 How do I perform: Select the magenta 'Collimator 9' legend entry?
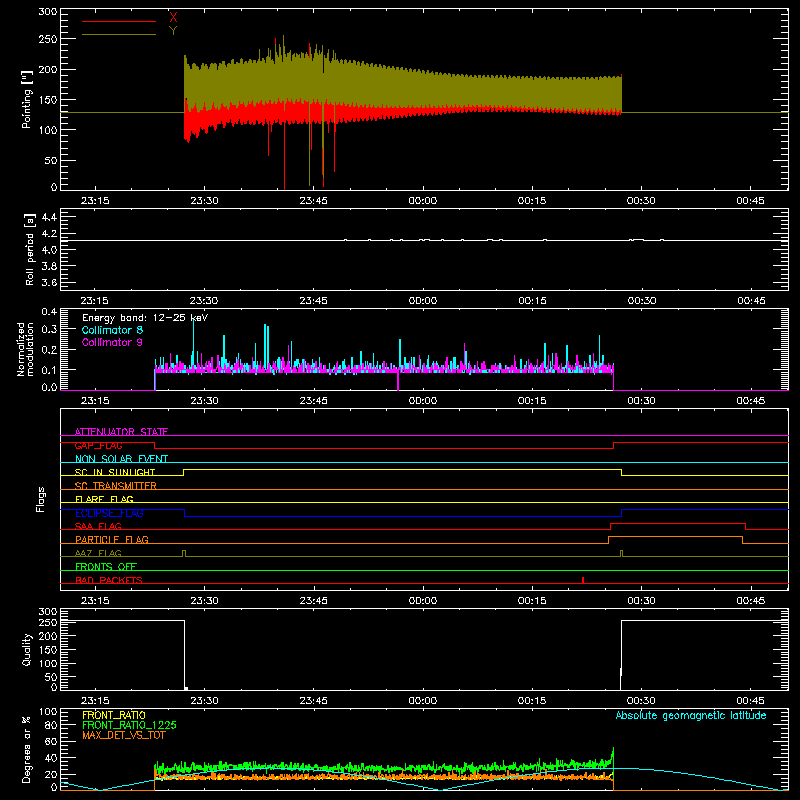pyautogui.click(x=112, y=342)
